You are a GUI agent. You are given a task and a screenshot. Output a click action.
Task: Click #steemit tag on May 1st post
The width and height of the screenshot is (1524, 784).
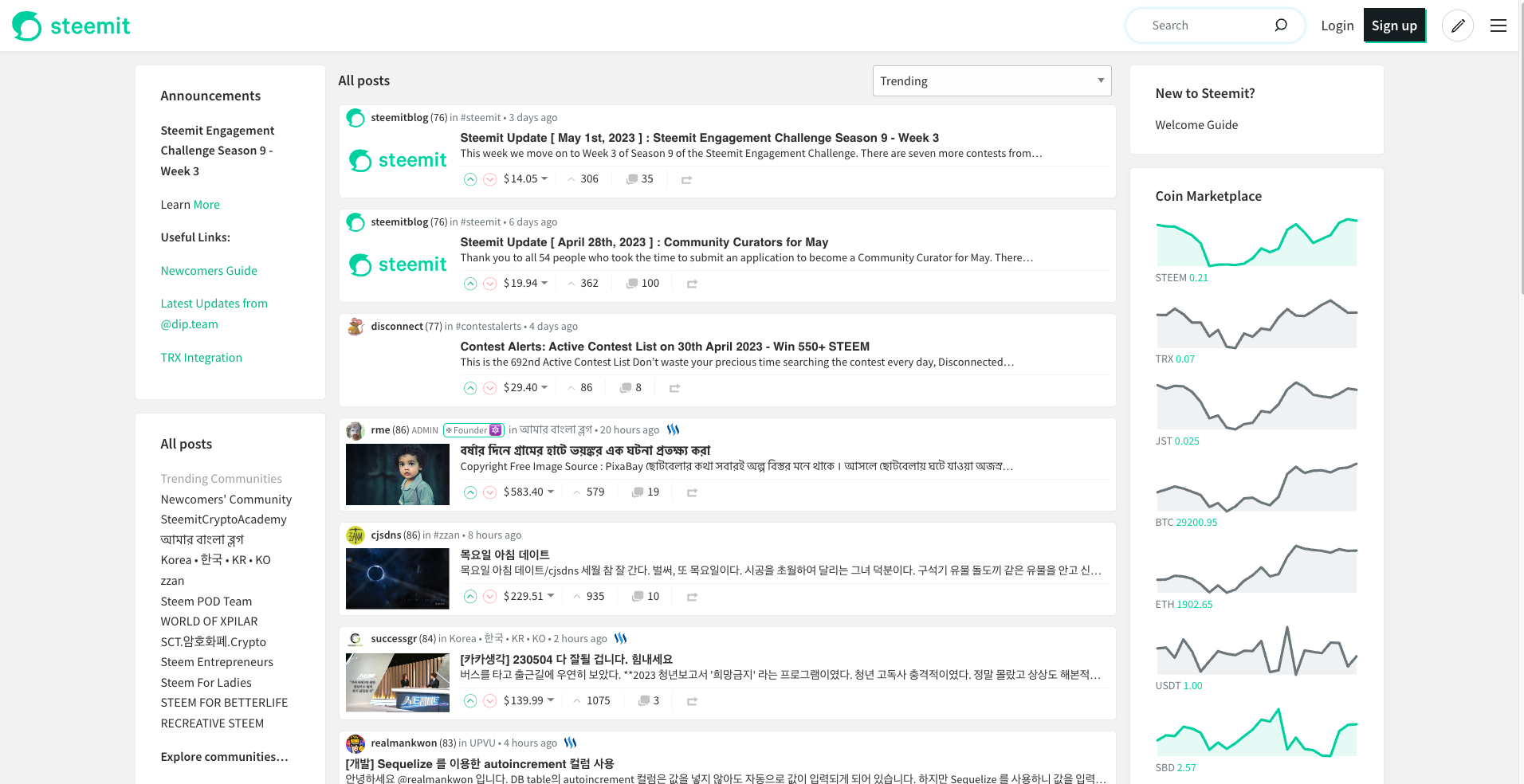click(481, 118)
